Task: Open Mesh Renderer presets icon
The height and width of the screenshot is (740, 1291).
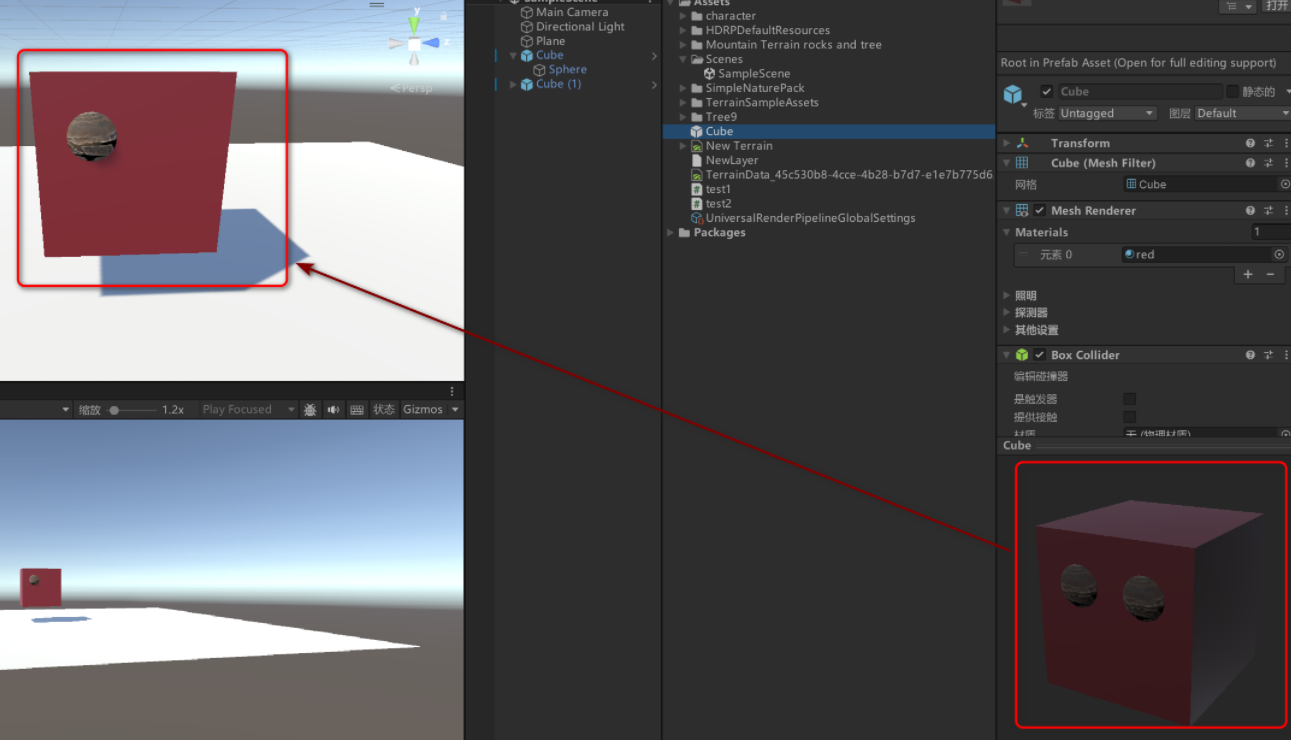Action: coord(1268,211)
